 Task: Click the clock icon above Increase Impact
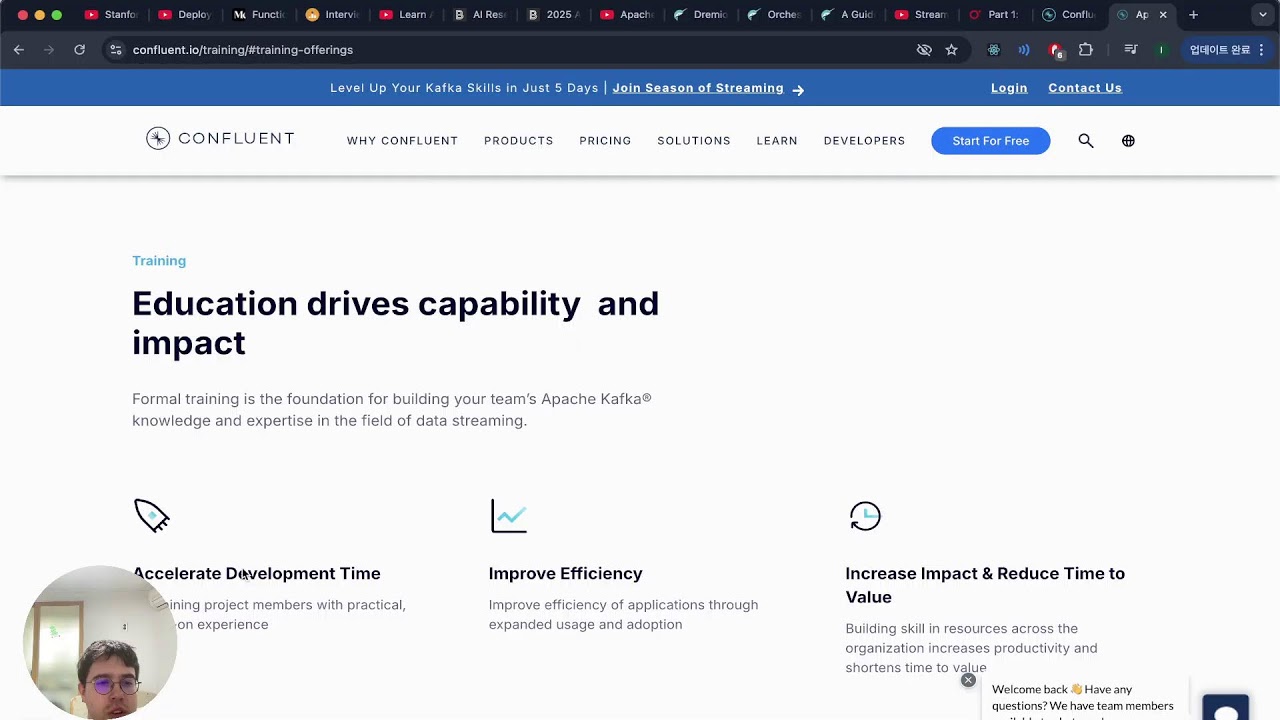865,516
